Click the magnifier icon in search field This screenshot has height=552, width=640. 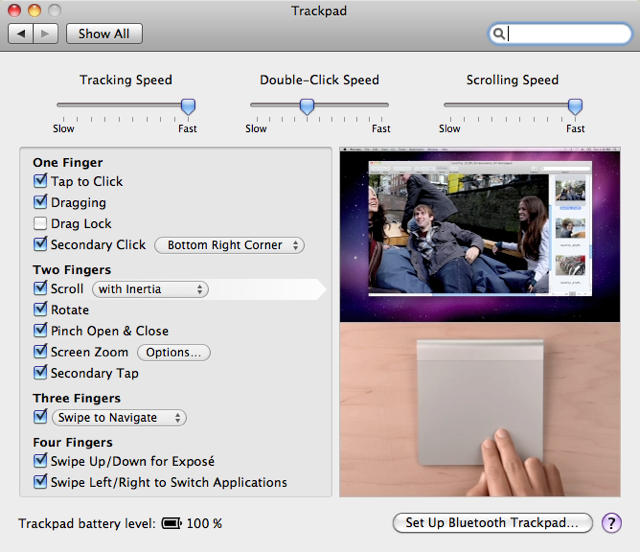click(498, 33)
